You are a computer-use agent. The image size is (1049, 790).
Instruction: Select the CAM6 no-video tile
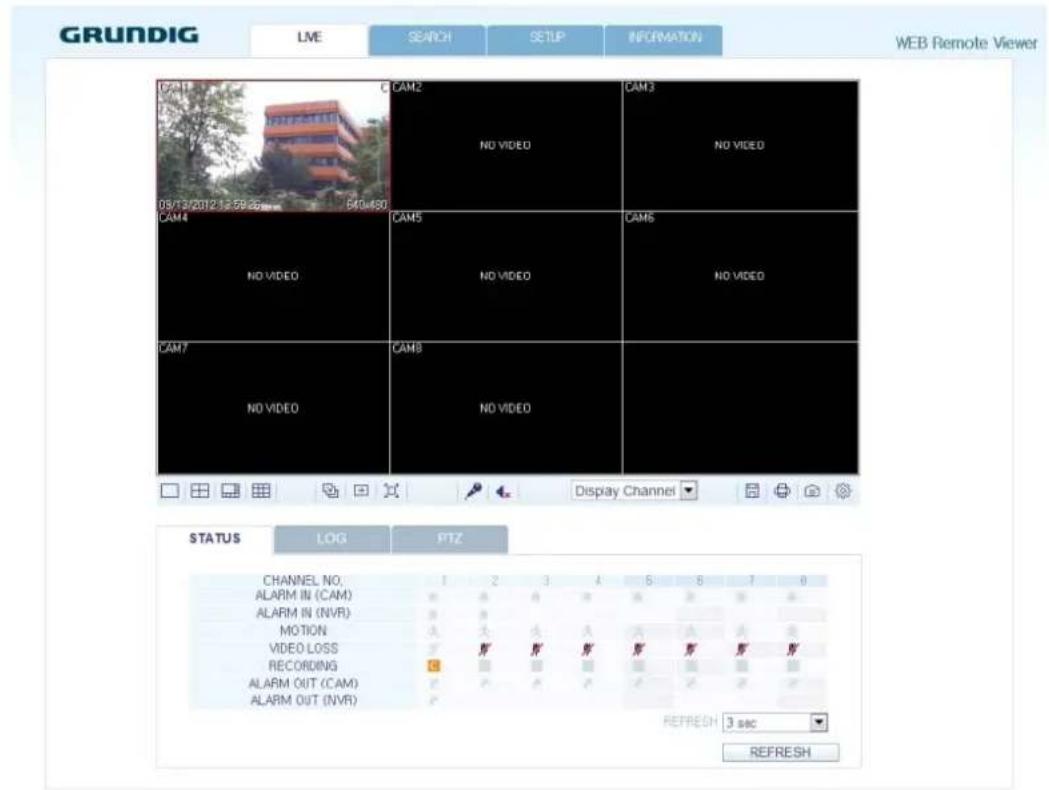click(740, 276)
